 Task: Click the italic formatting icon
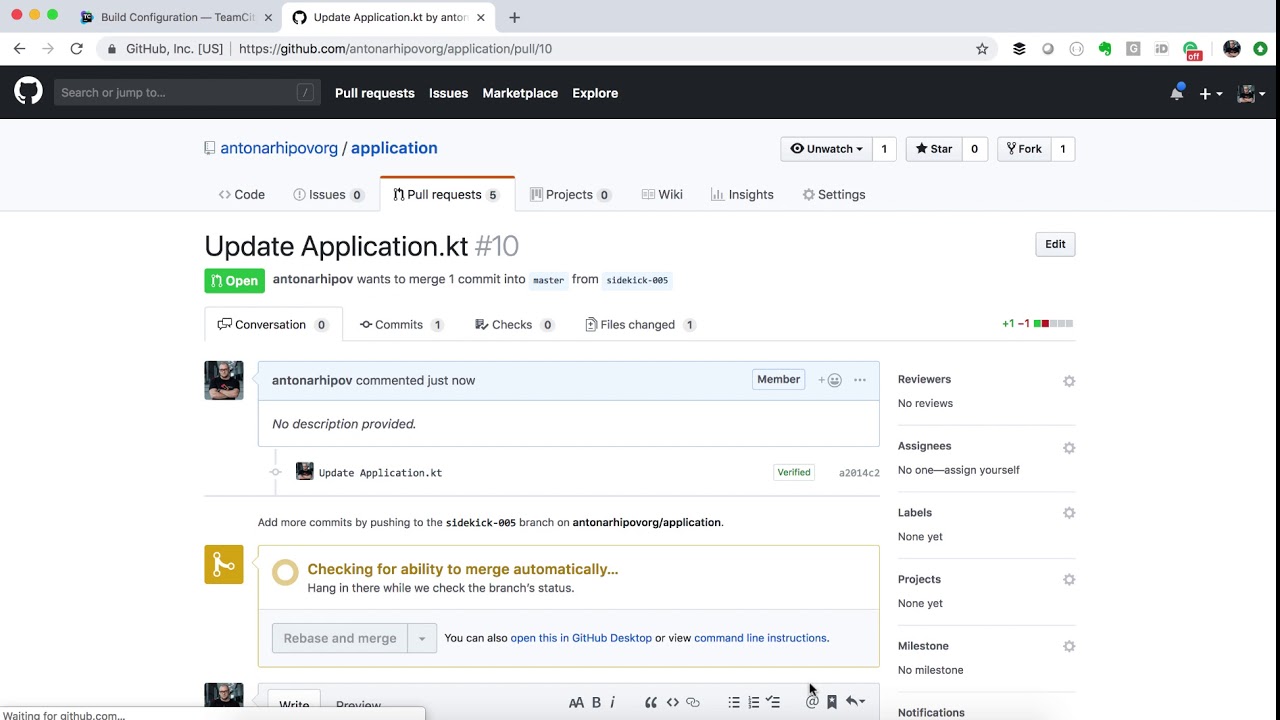pyautogui.click(x=612, y=702)
